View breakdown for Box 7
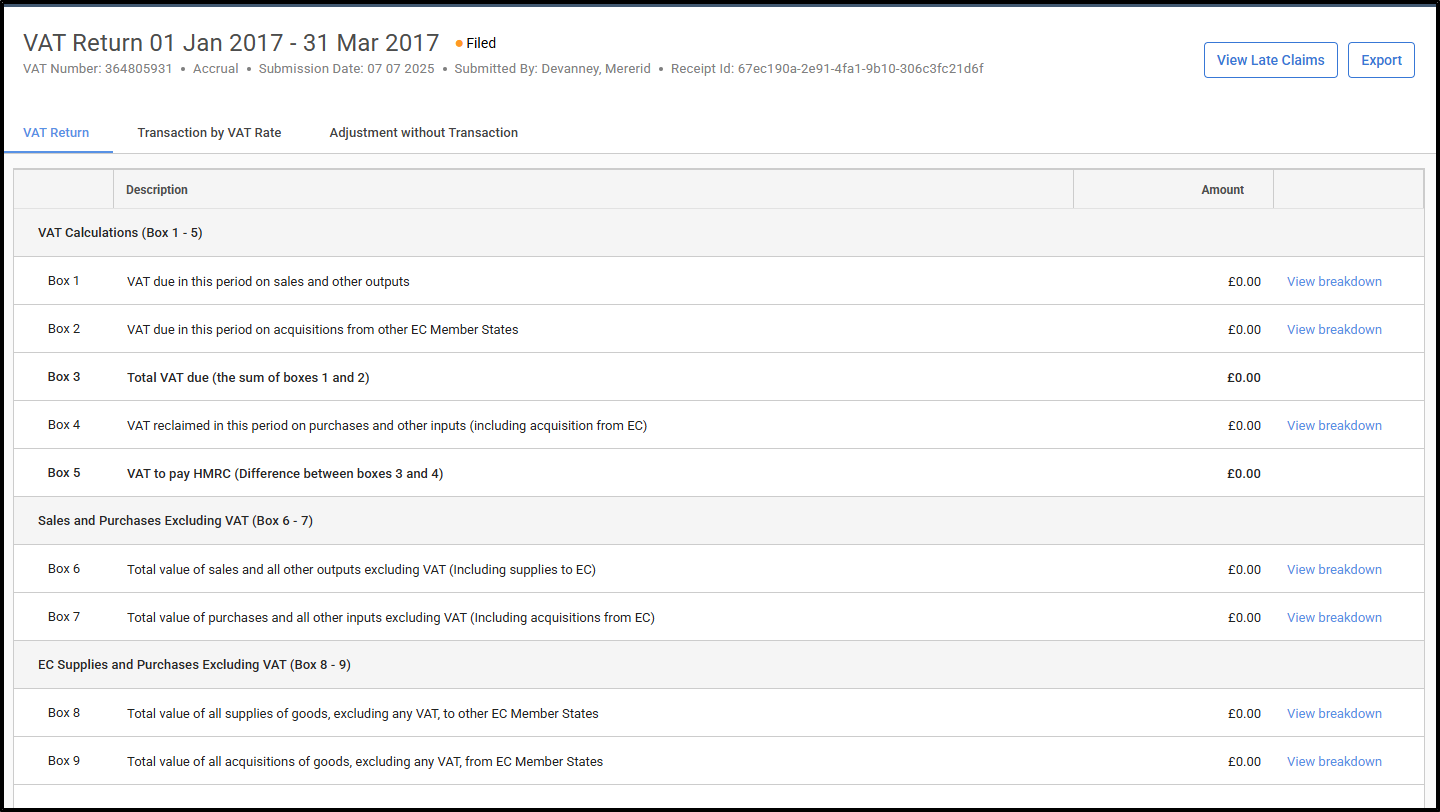Viewport: 1440px width, 812px height. pos(1334,617)
